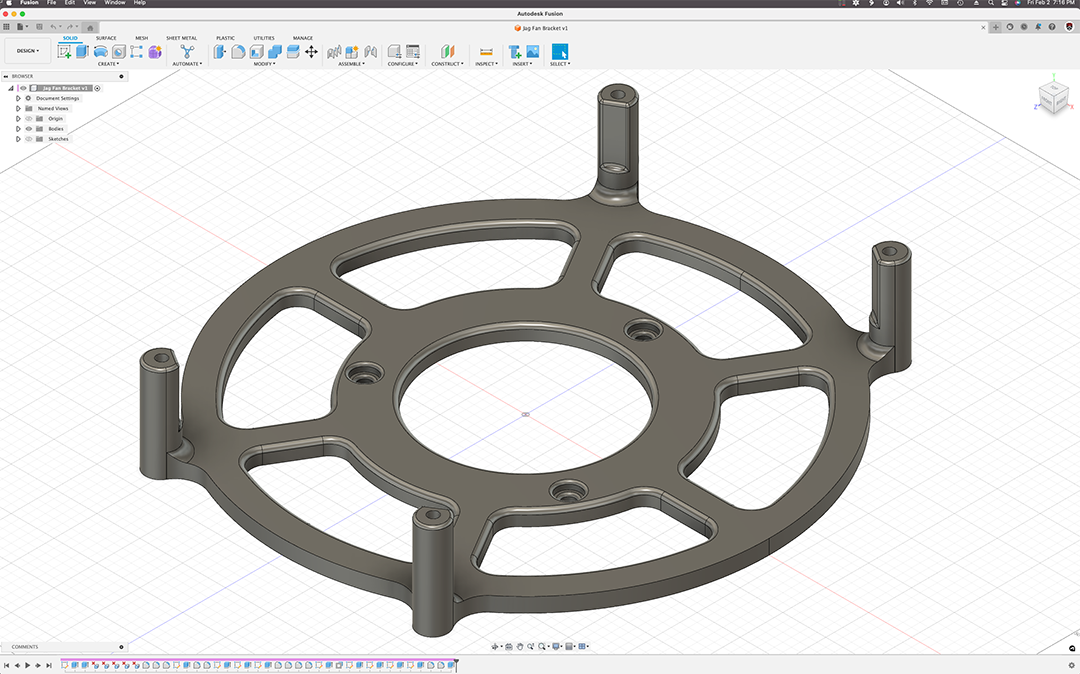Open the Construct dropdown menu
Image resolution: width=1080 pixels, height=674 pixels.
[x=447, y=64]
